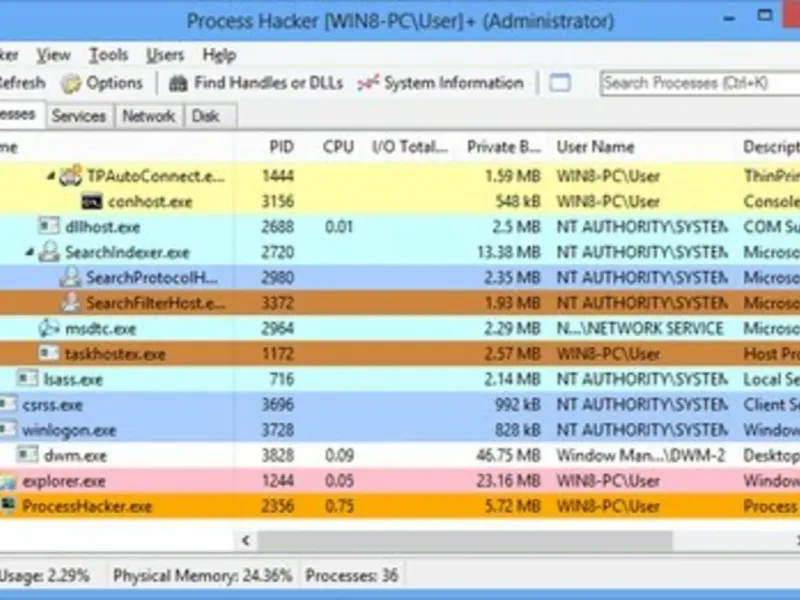Click the lsass.exe process name
800x600 pixels.
click(x=73, y=380)
